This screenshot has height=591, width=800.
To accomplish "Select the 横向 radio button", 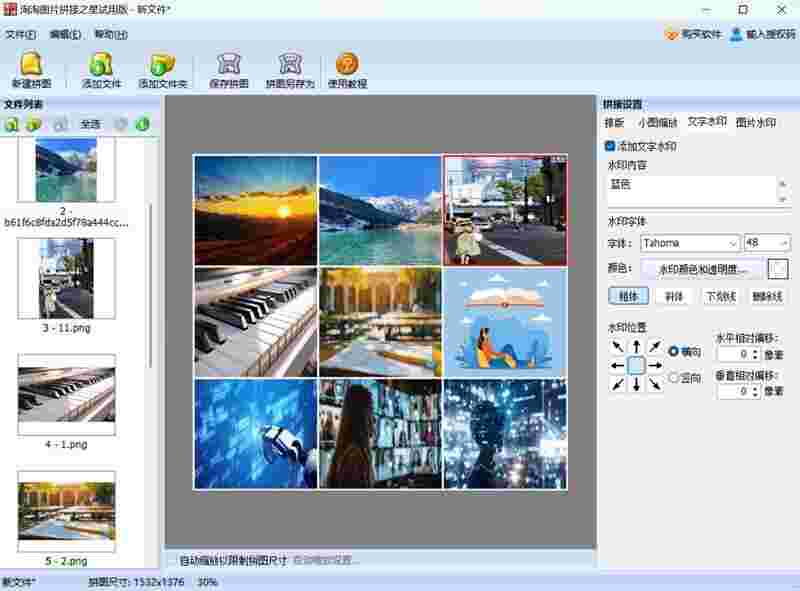I will (x=673, y=352).
